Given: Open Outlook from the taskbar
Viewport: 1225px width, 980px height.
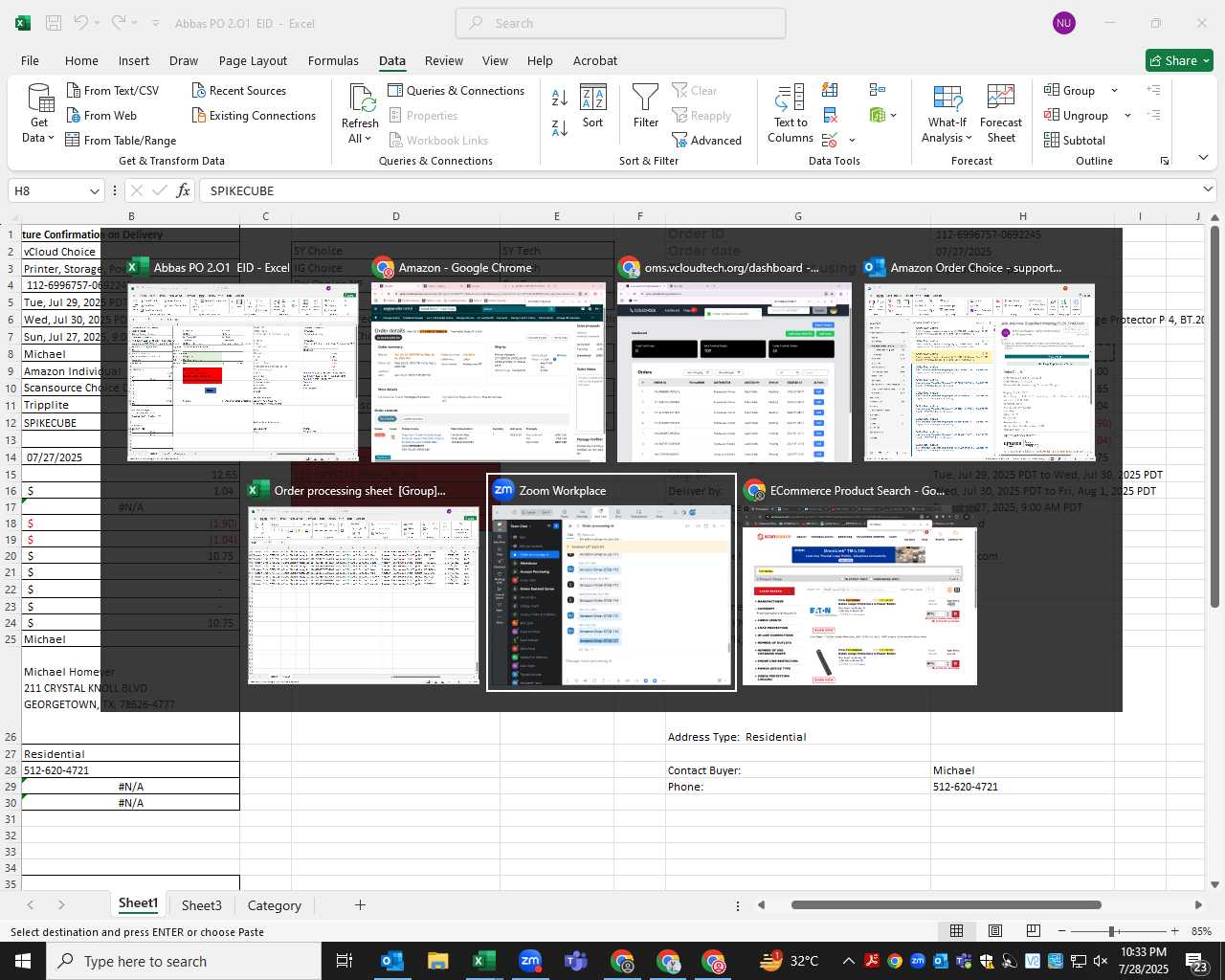Looking at the screenshot, I should click(x=392, y=961).
